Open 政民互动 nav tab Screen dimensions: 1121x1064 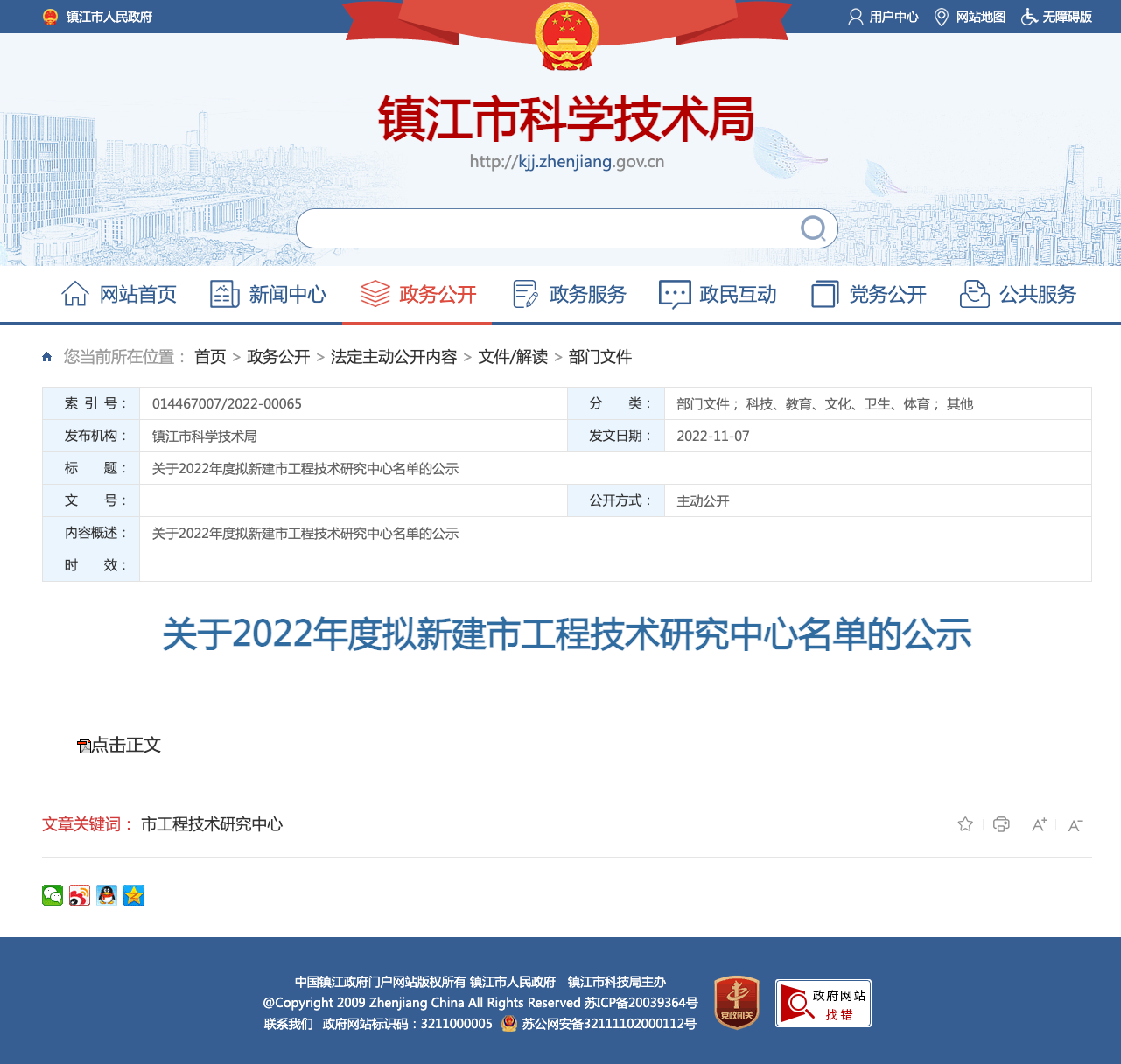pos(718,294)
